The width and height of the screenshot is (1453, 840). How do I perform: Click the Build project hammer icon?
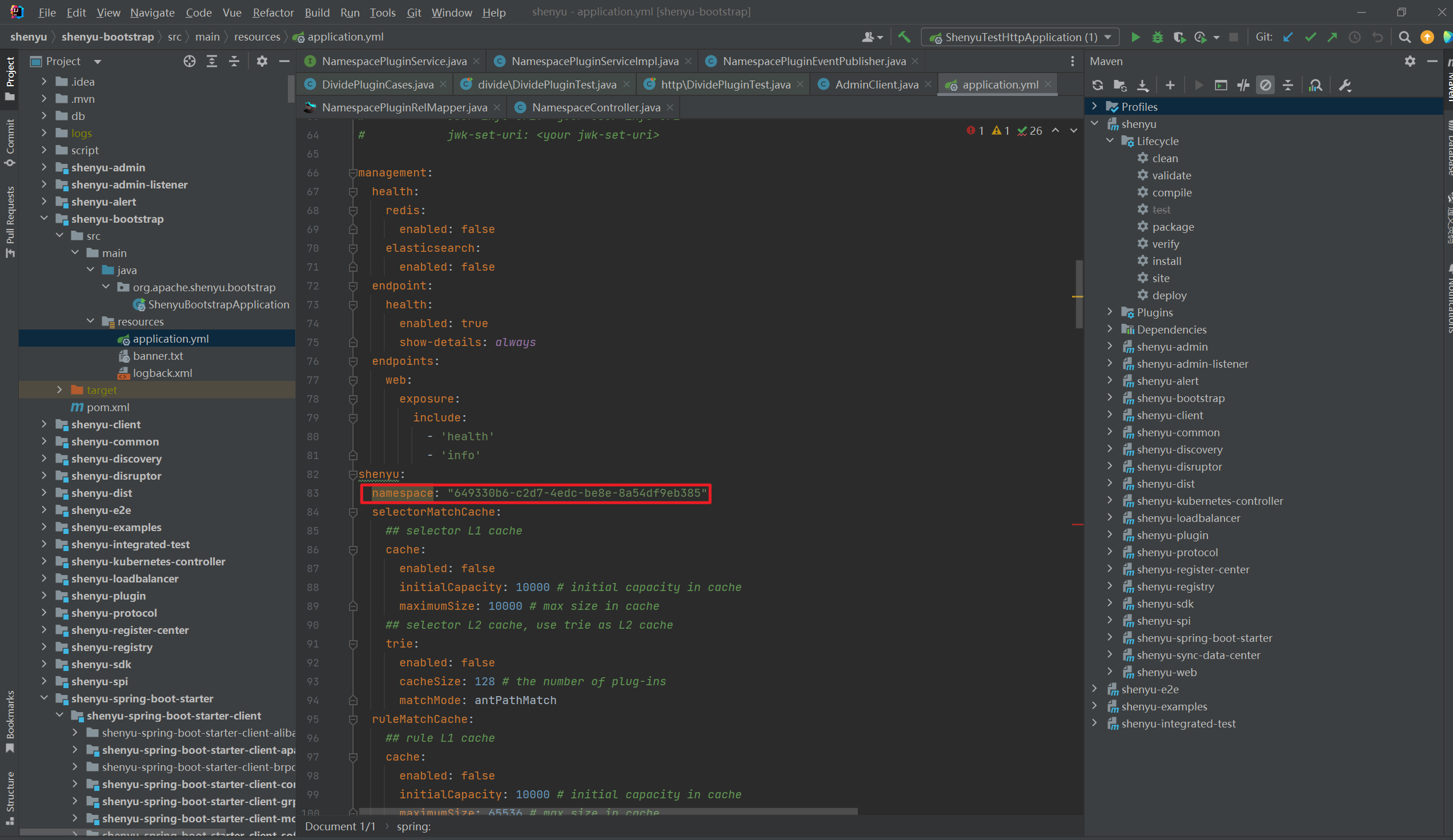click(904, 38)
